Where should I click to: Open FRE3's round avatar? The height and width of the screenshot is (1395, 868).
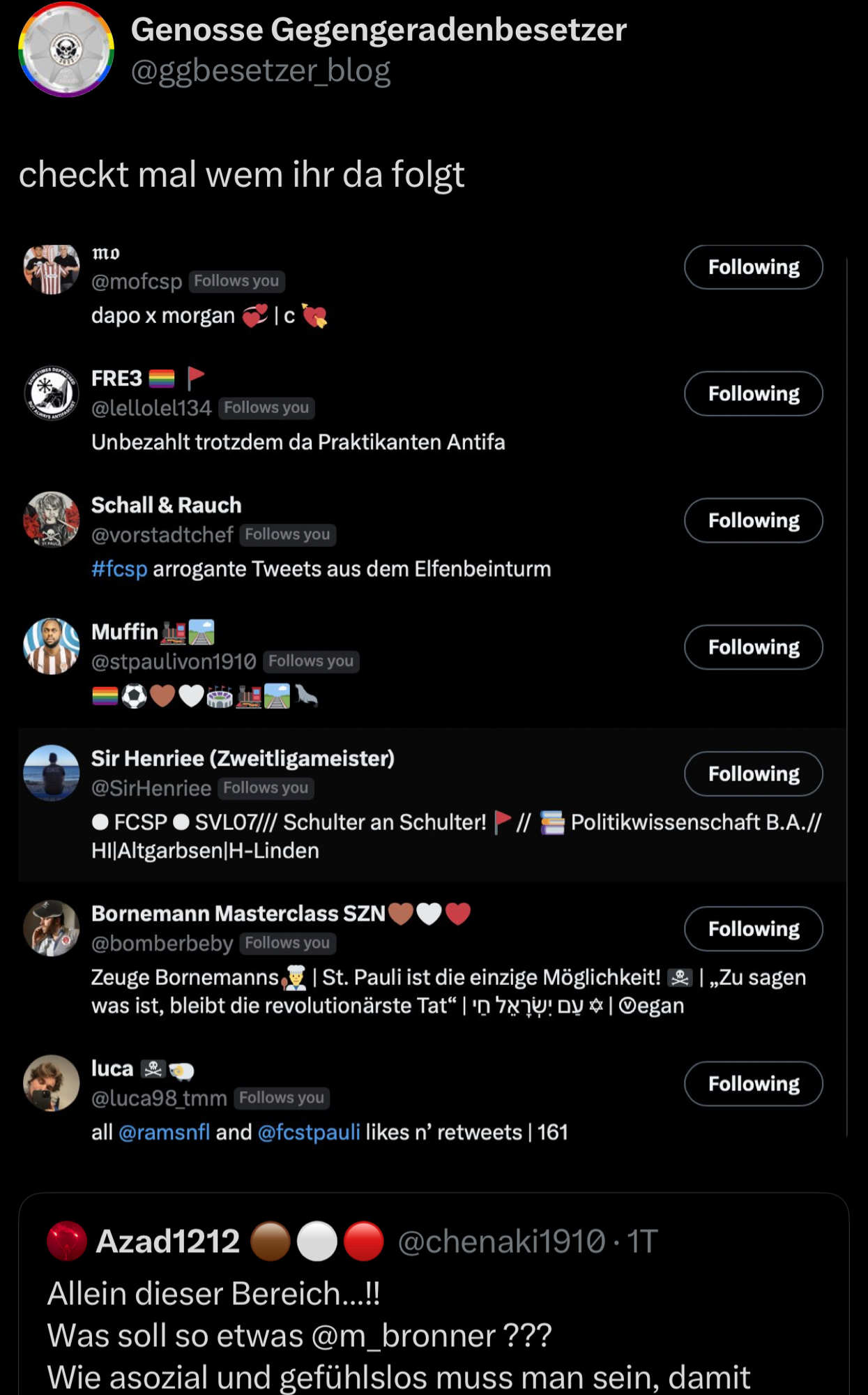point(52,393)
